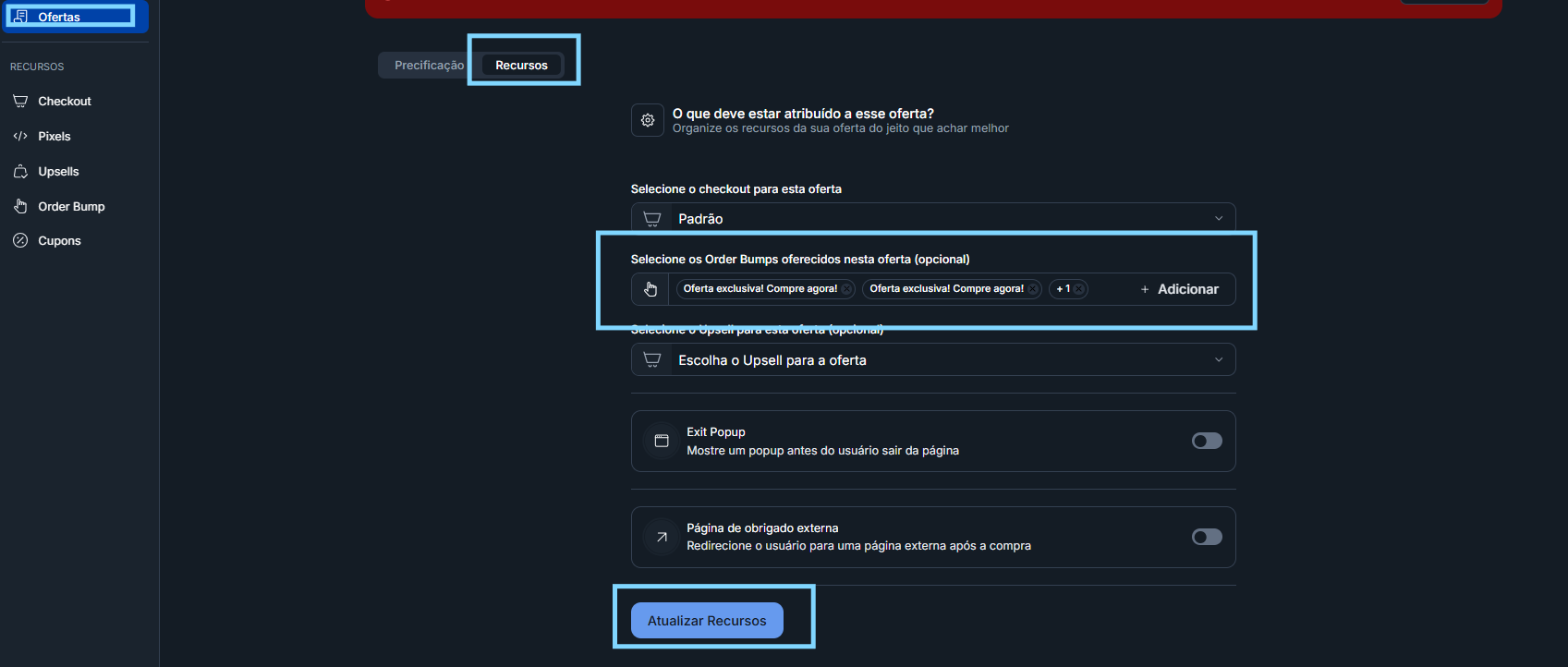
Task: Select the Recursos tab
Action: [521, 66]
